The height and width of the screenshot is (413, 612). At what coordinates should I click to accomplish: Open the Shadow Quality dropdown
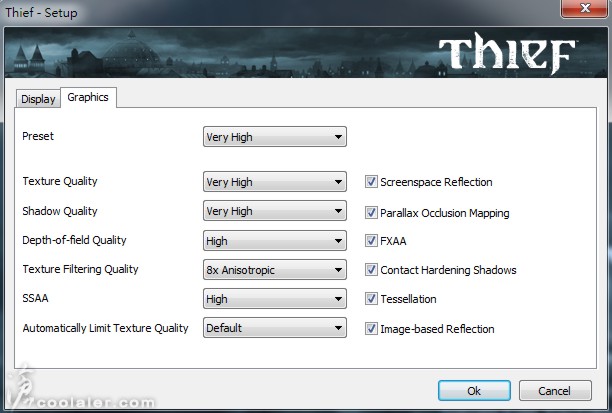pos(275,211)
